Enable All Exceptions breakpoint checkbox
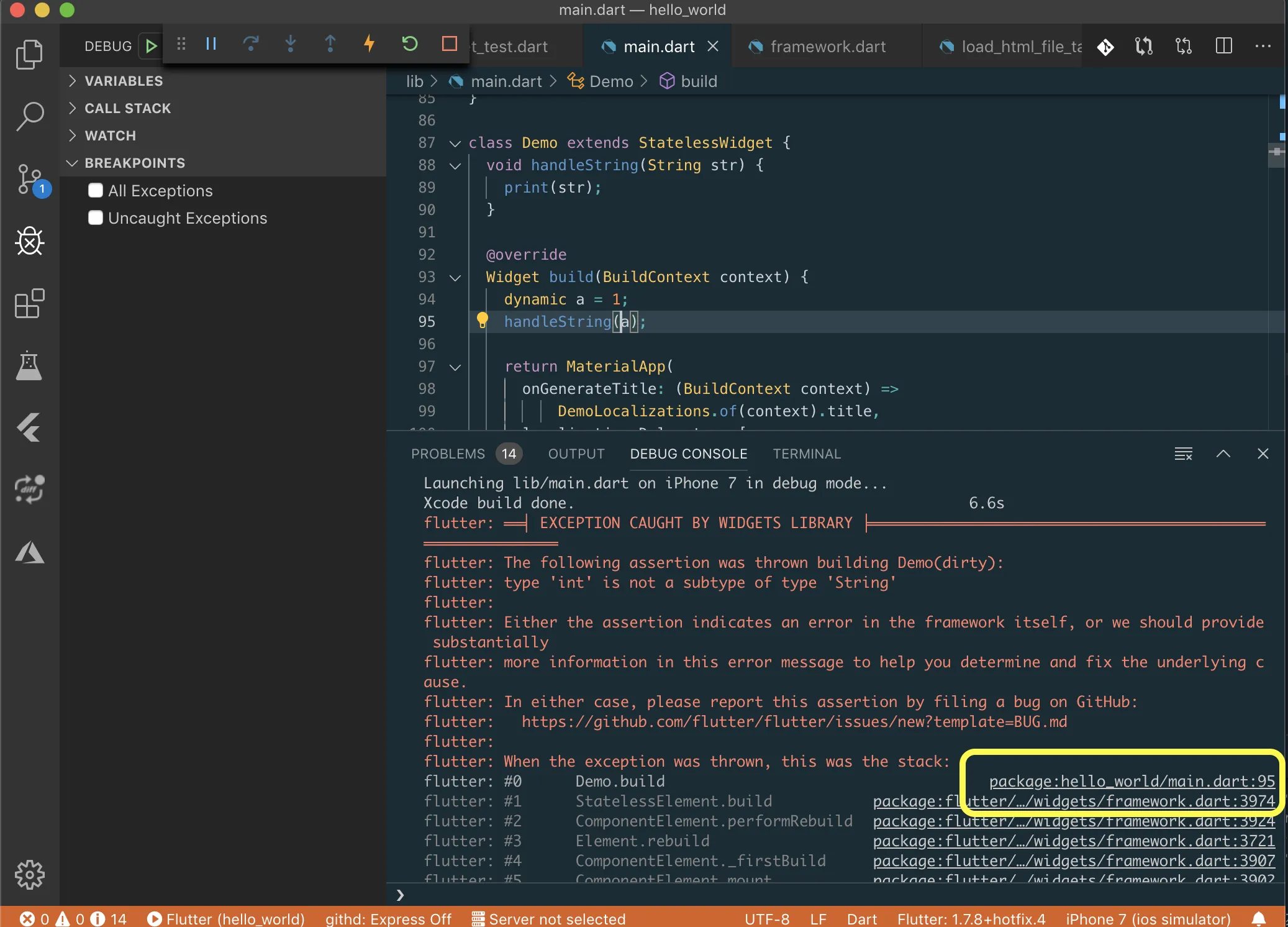 96,191
